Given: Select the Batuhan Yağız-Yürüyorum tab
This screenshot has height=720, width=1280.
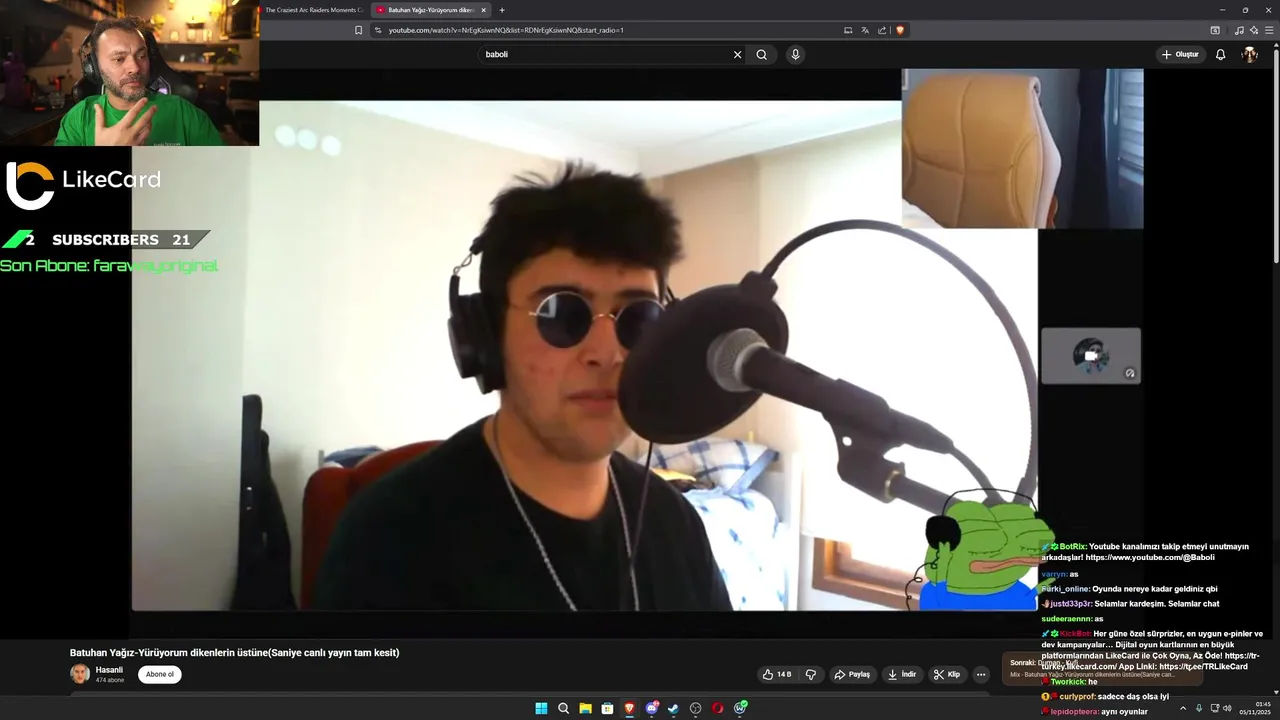Looking at the screenshot, I should click(x=431, y=10).
